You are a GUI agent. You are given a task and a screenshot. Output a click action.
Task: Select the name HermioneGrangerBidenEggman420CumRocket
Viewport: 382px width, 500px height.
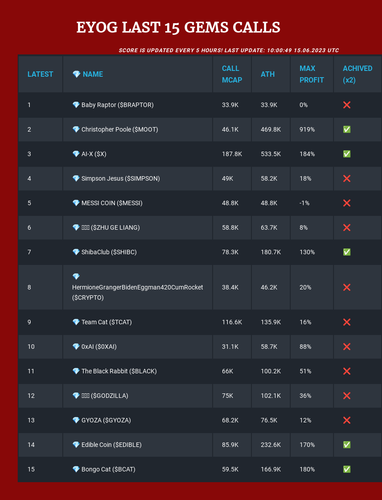coord(137,287)
